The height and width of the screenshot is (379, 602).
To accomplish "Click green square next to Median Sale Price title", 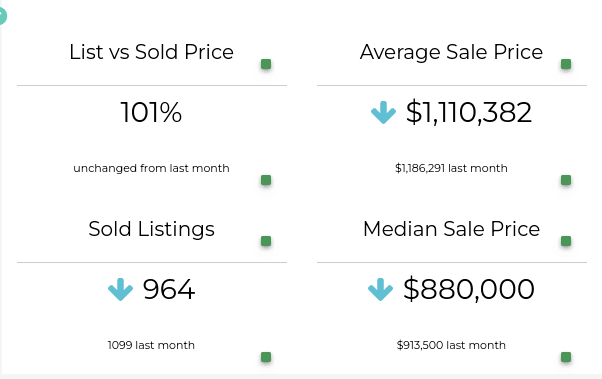I will pyautogui.click(x=566, y=241).
